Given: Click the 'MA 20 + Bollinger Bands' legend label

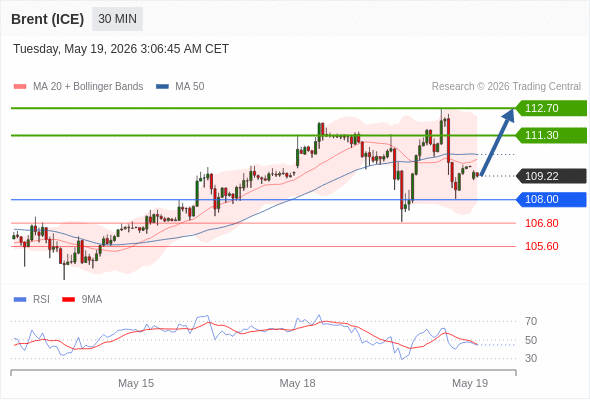Looking at the screenshot, I should pyautogui.click(x=88, y=87).
